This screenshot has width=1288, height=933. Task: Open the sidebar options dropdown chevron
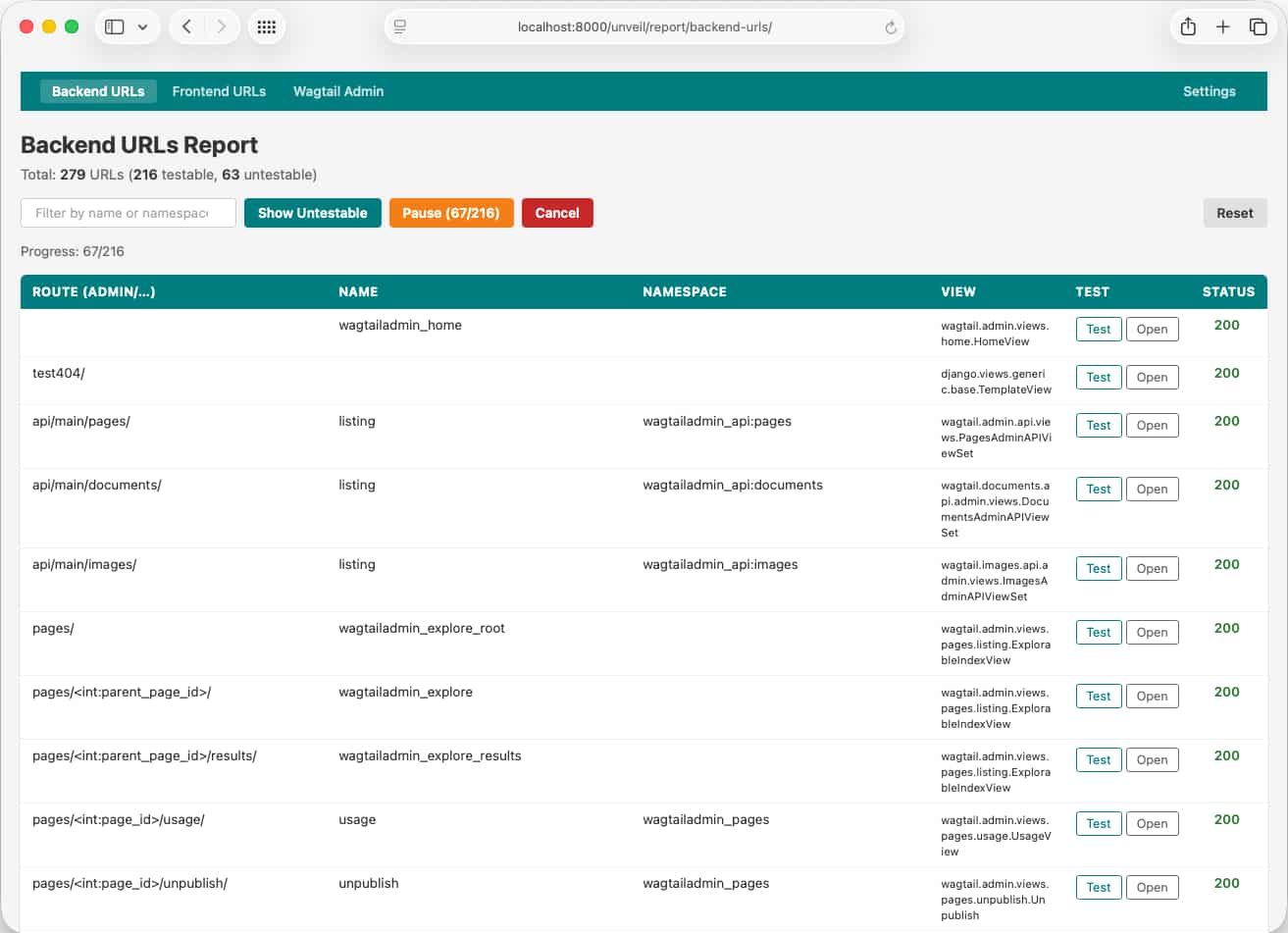pos(143,27)
